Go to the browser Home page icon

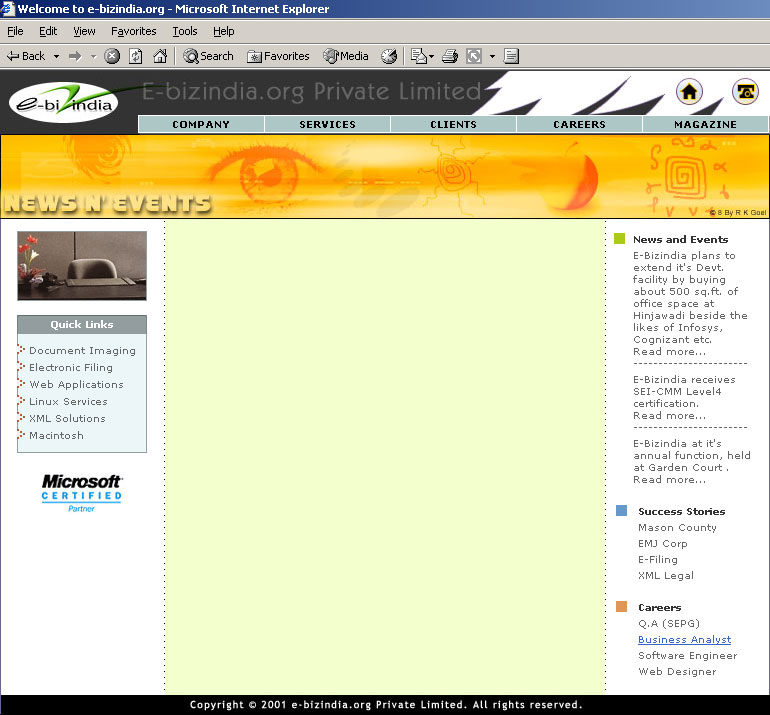tap(160, 56)
